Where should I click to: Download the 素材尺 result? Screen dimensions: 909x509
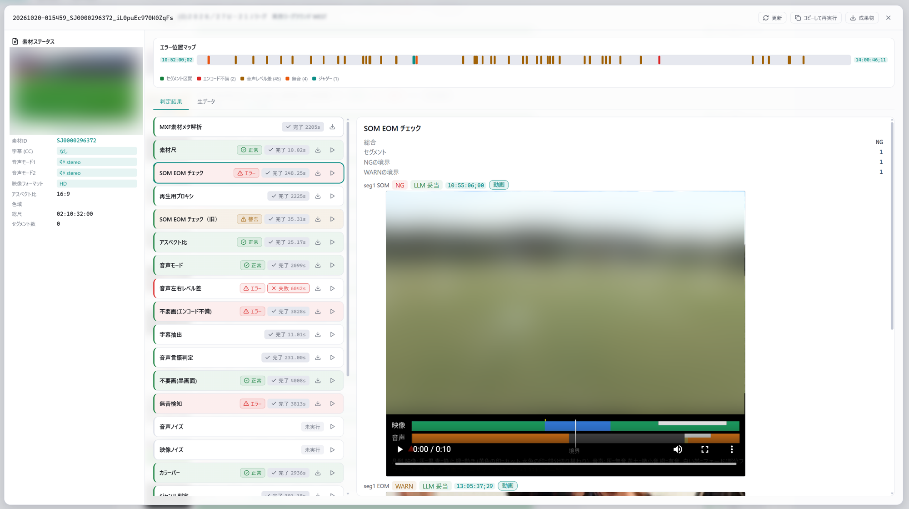tap(318, 150)
